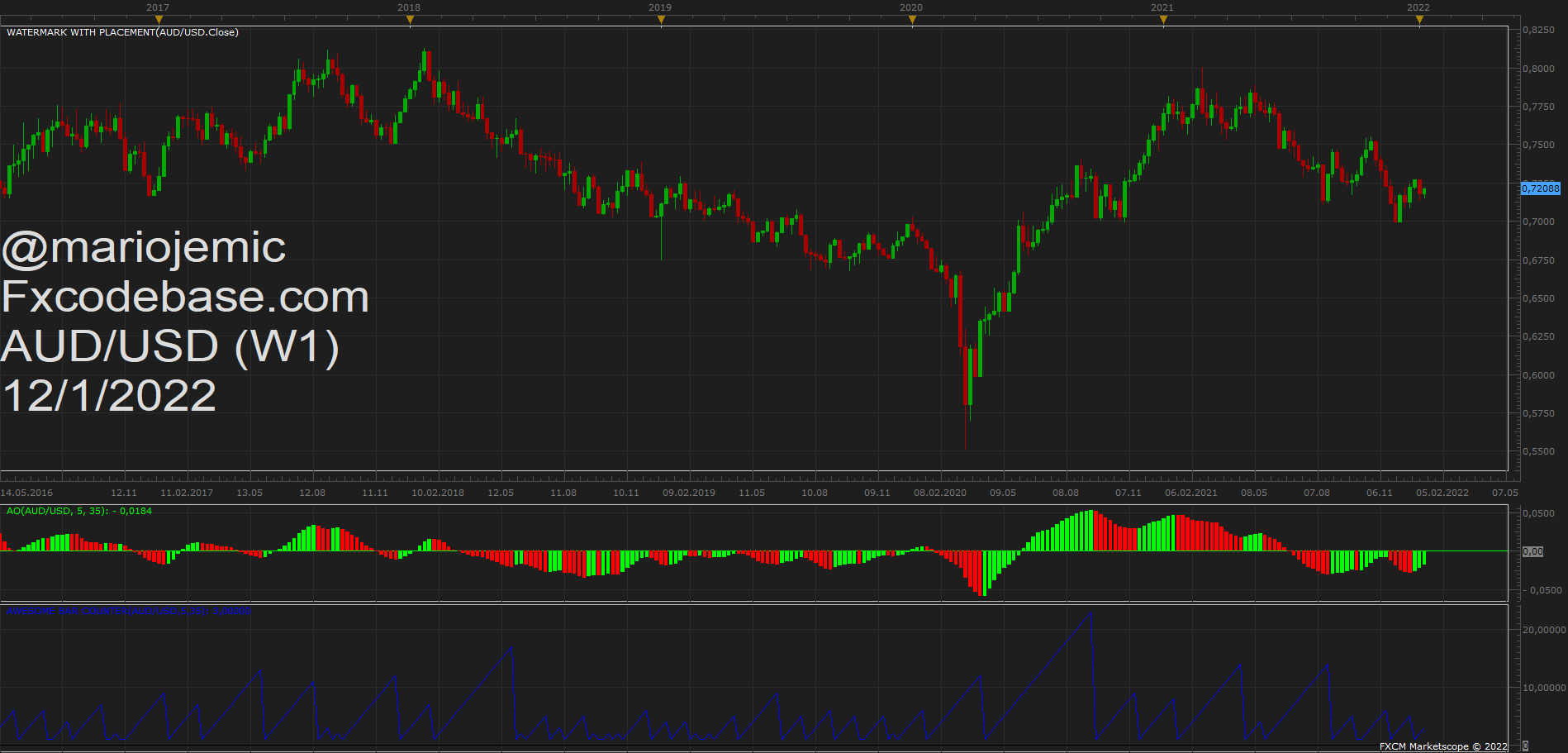The height and width of the screenshot is (753, 1568).
Task: Click the 0,8250 price axis label
Action: [x=1538, y=30]
